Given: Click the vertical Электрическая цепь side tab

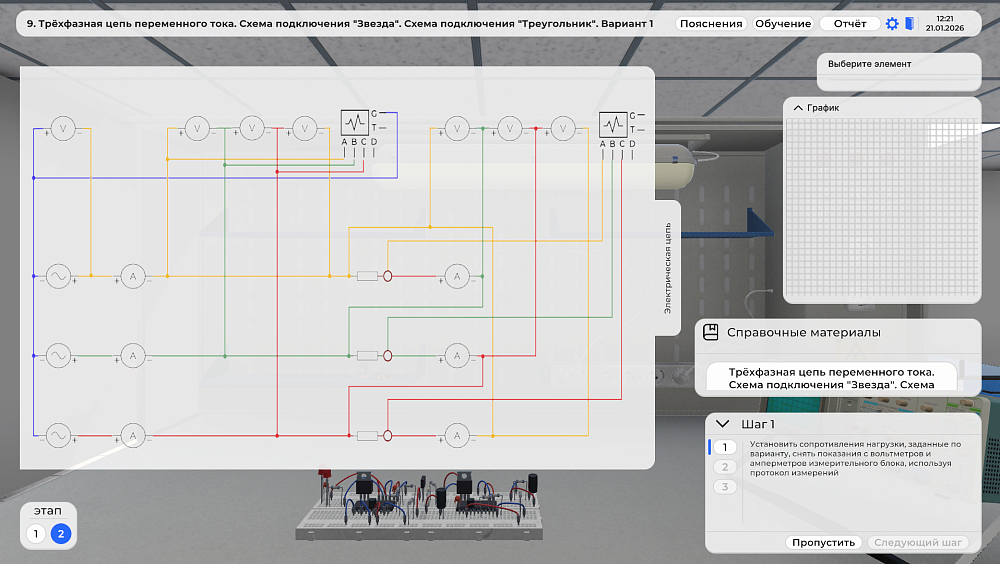Looking at the screenshot, I should point(668,268).
